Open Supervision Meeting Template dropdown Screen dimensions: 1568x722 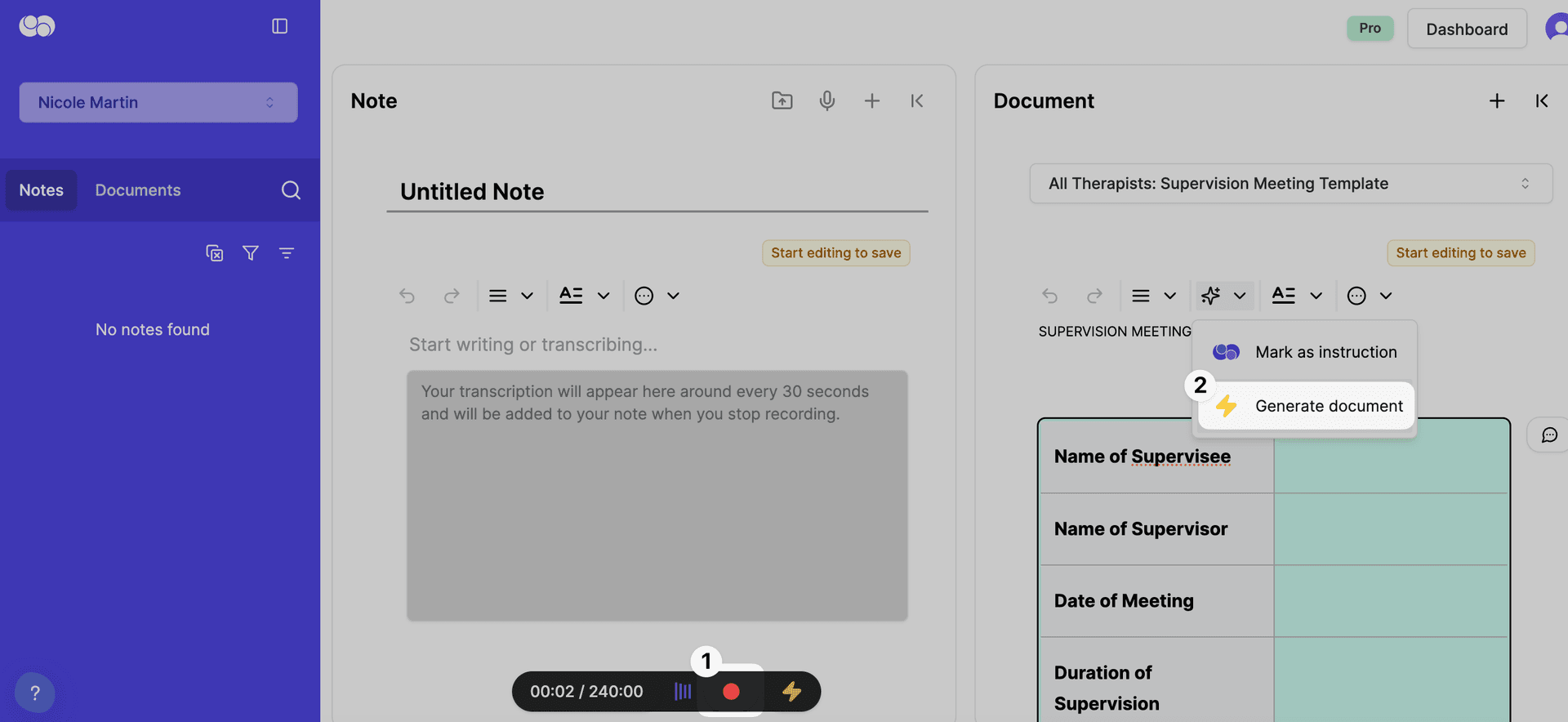(1291, 184)
